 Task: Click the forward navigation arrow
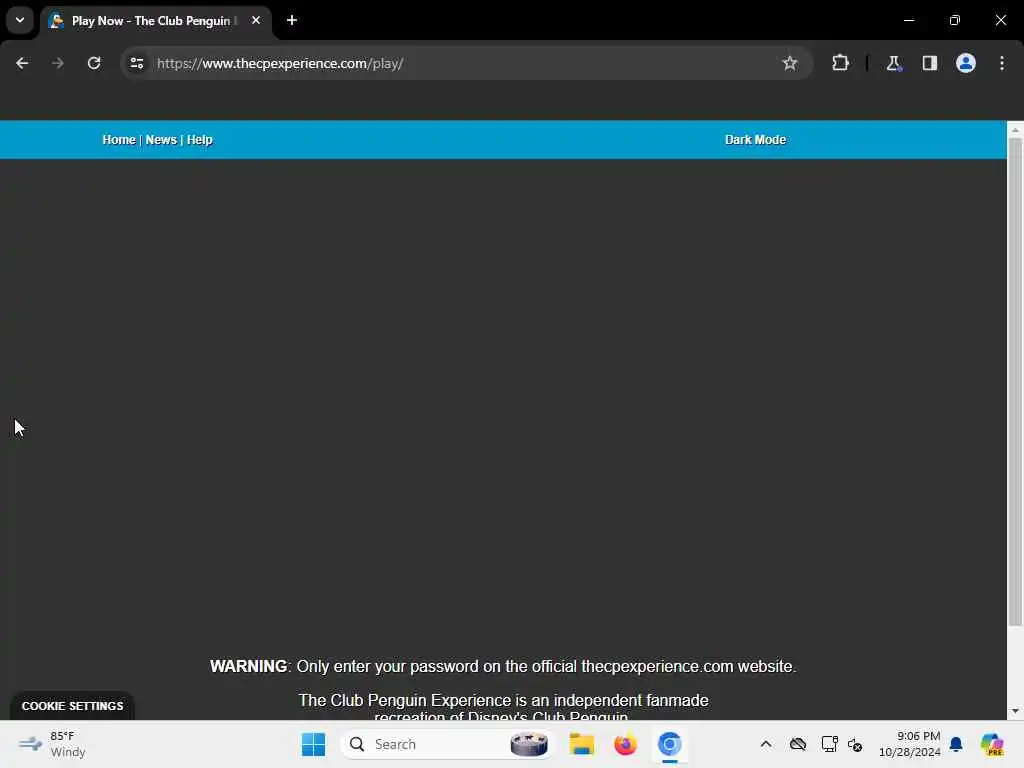pyautogui.click(x=57, y=63)
